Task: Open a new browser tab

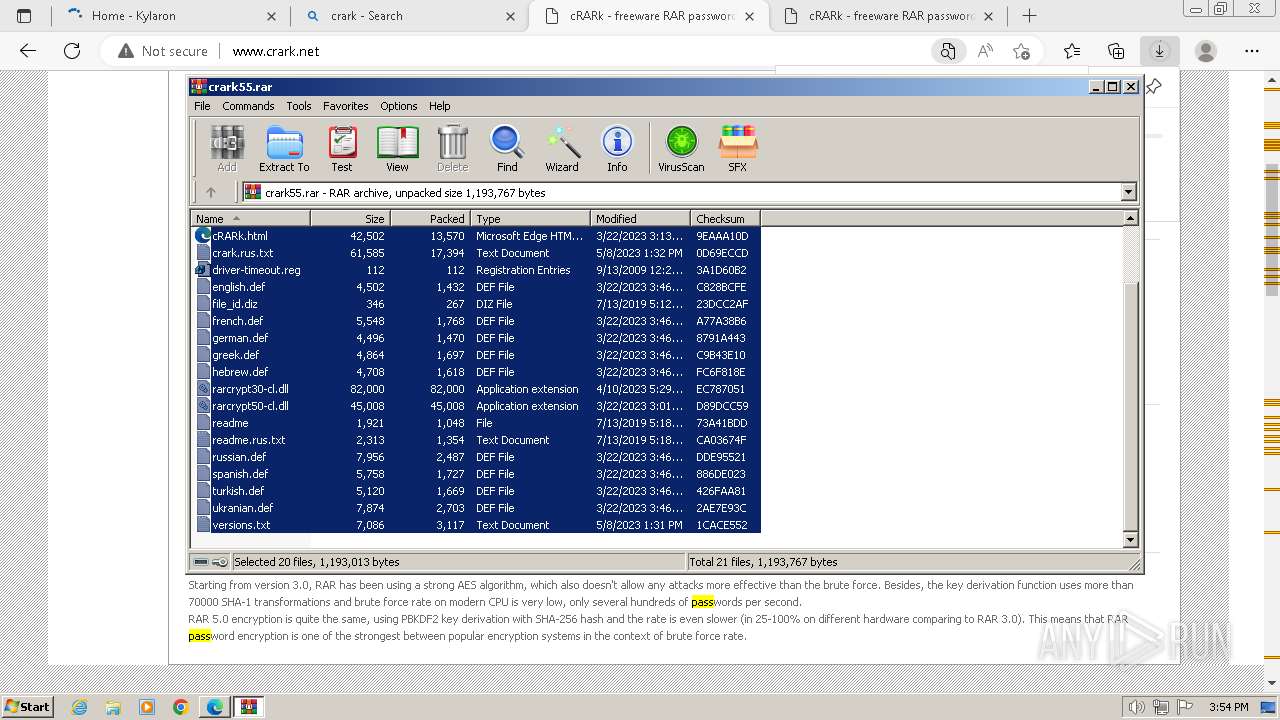Action: [x=1029, y=16]
